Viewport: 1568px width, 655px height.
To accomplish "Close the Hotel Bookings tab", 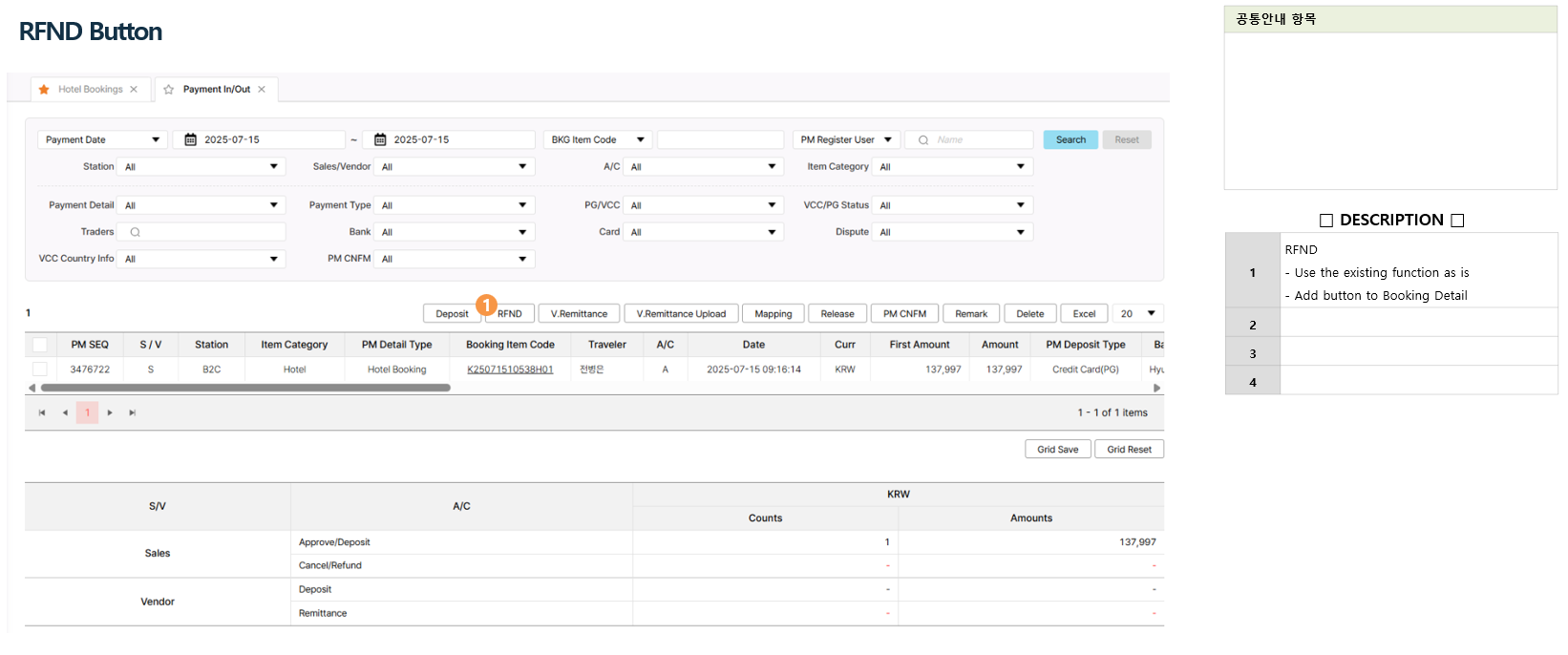I will click(x=134, y=90).
